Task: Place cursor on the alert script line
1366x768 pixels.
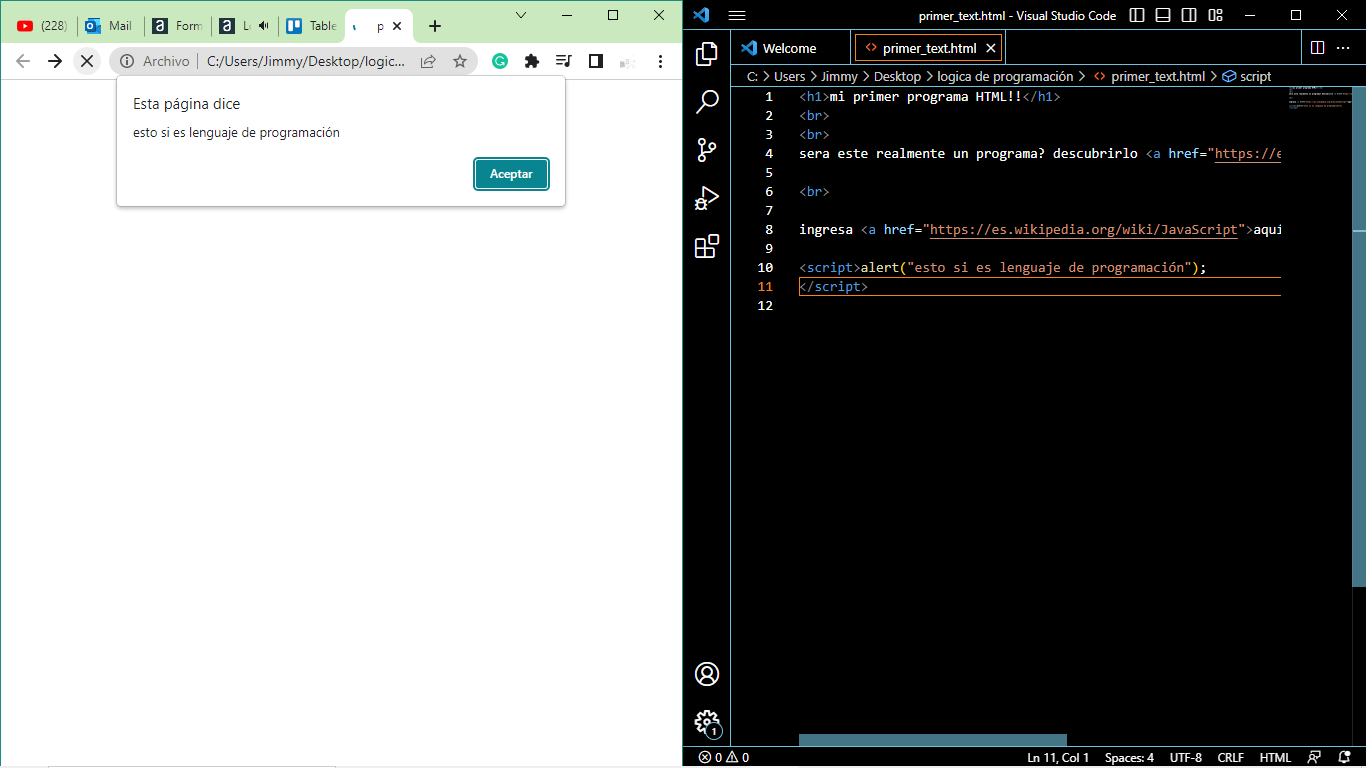Action: [x=1003, y=268]
